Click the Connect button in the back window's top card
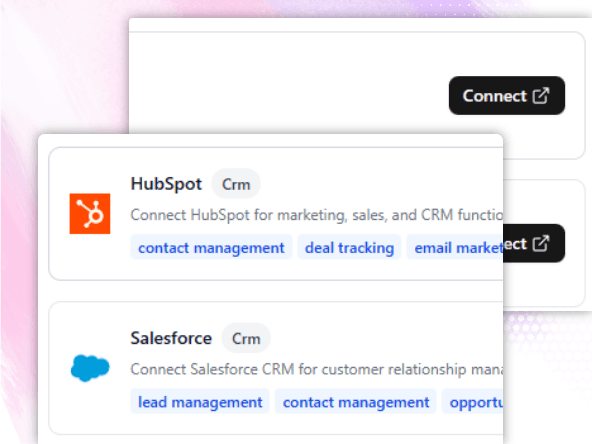This screenshot has width=592, height=444. pos(507,96)
